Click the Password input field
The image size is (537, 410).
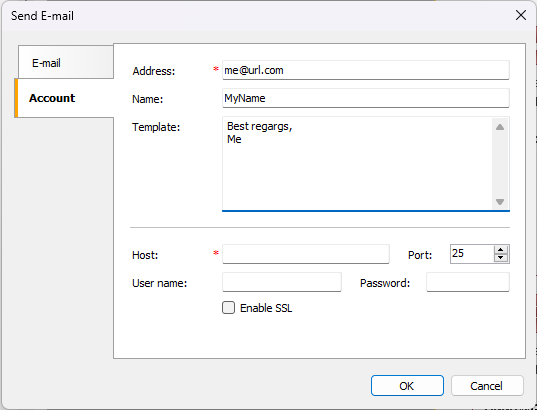click(x=468, y=282)
